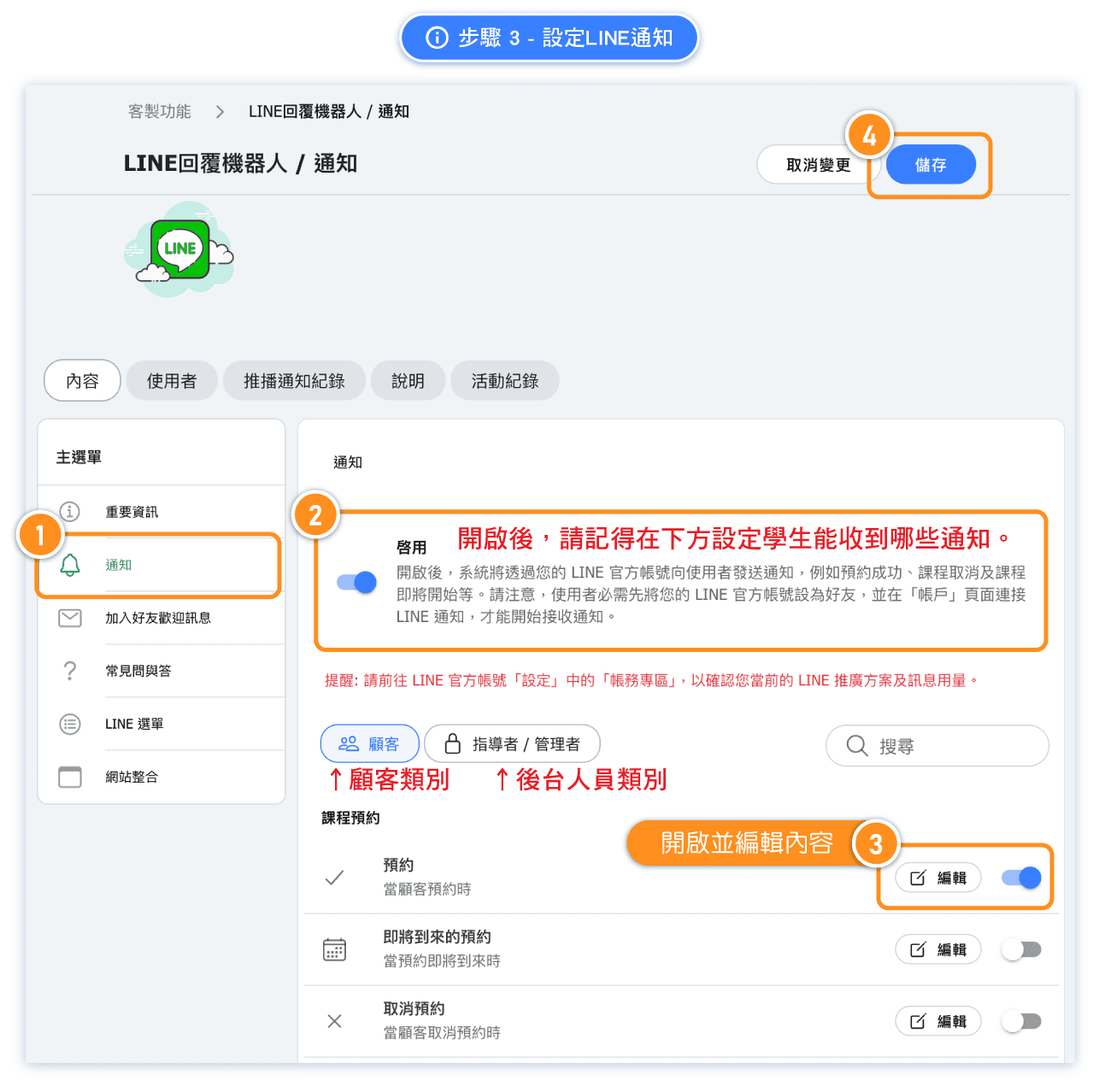Screen dimensions: 1099x1092
Task: Open the 推播通知紀錄 tab
Action: [x=294, y=381]
